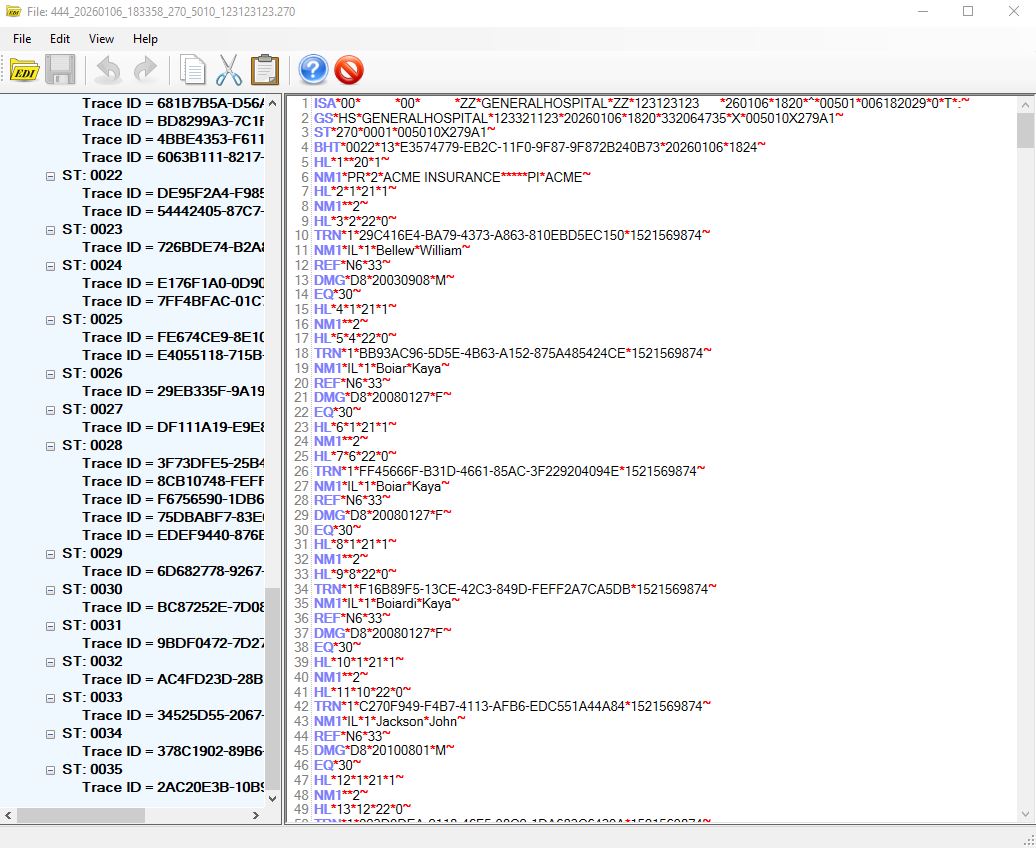Select Trace ID = 6D682778-9267 tree row
1036x848 pixels.
point(173,571)
